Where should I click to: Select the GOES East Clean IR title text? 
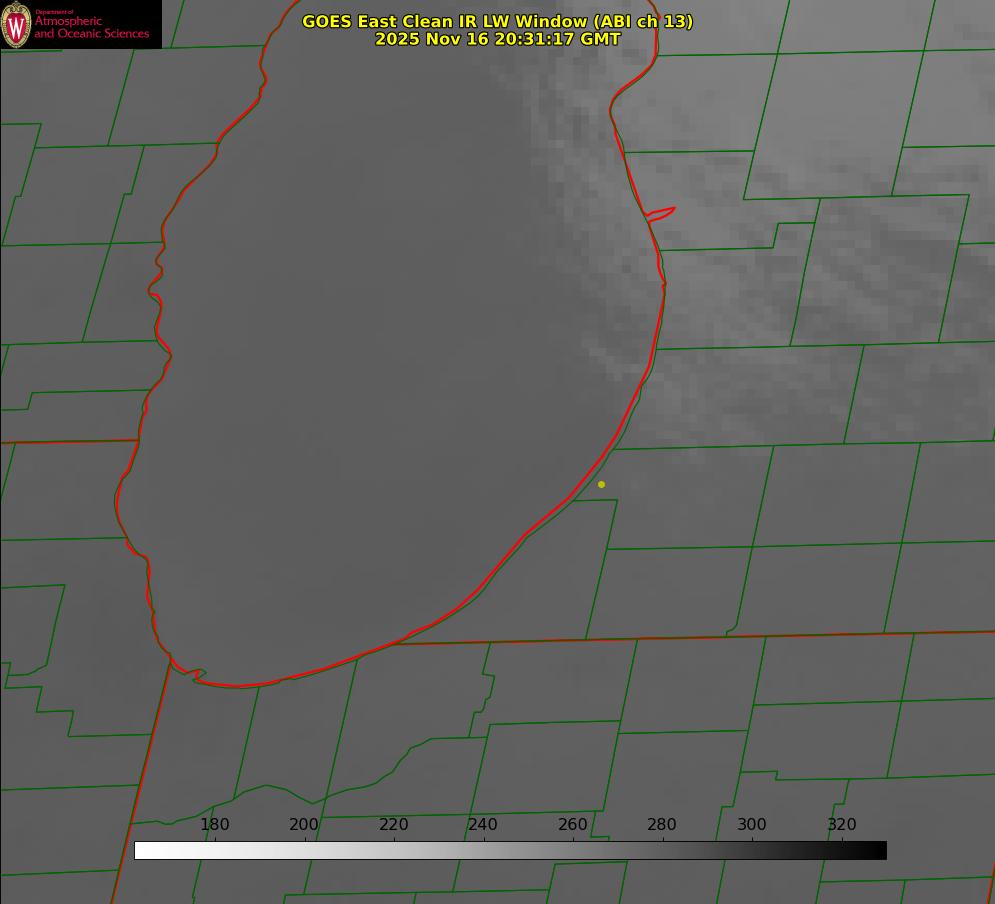click(497, 21)
